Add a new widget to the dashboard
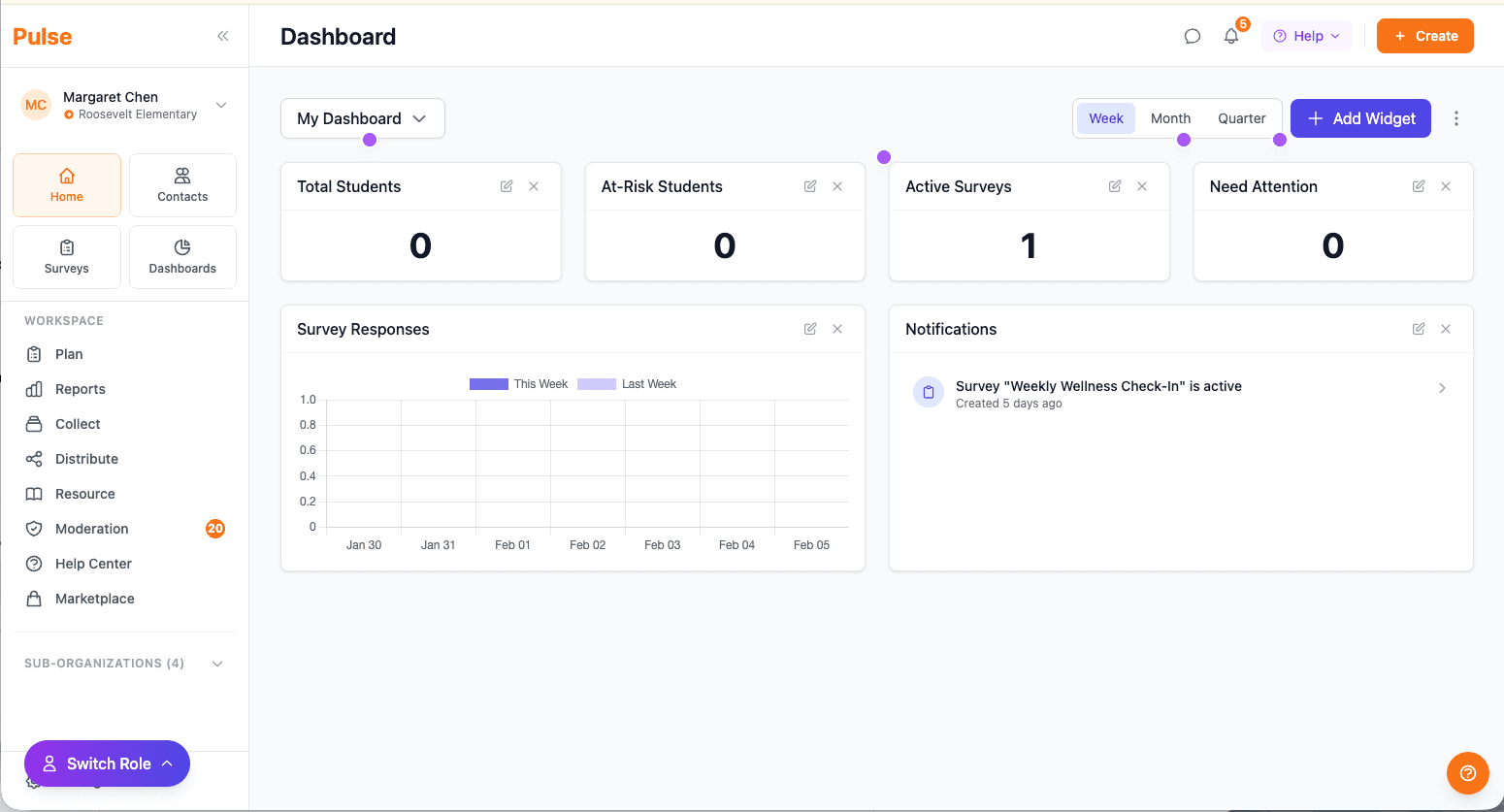This screenshot has width=1504, height=812. pos(1360,117)
